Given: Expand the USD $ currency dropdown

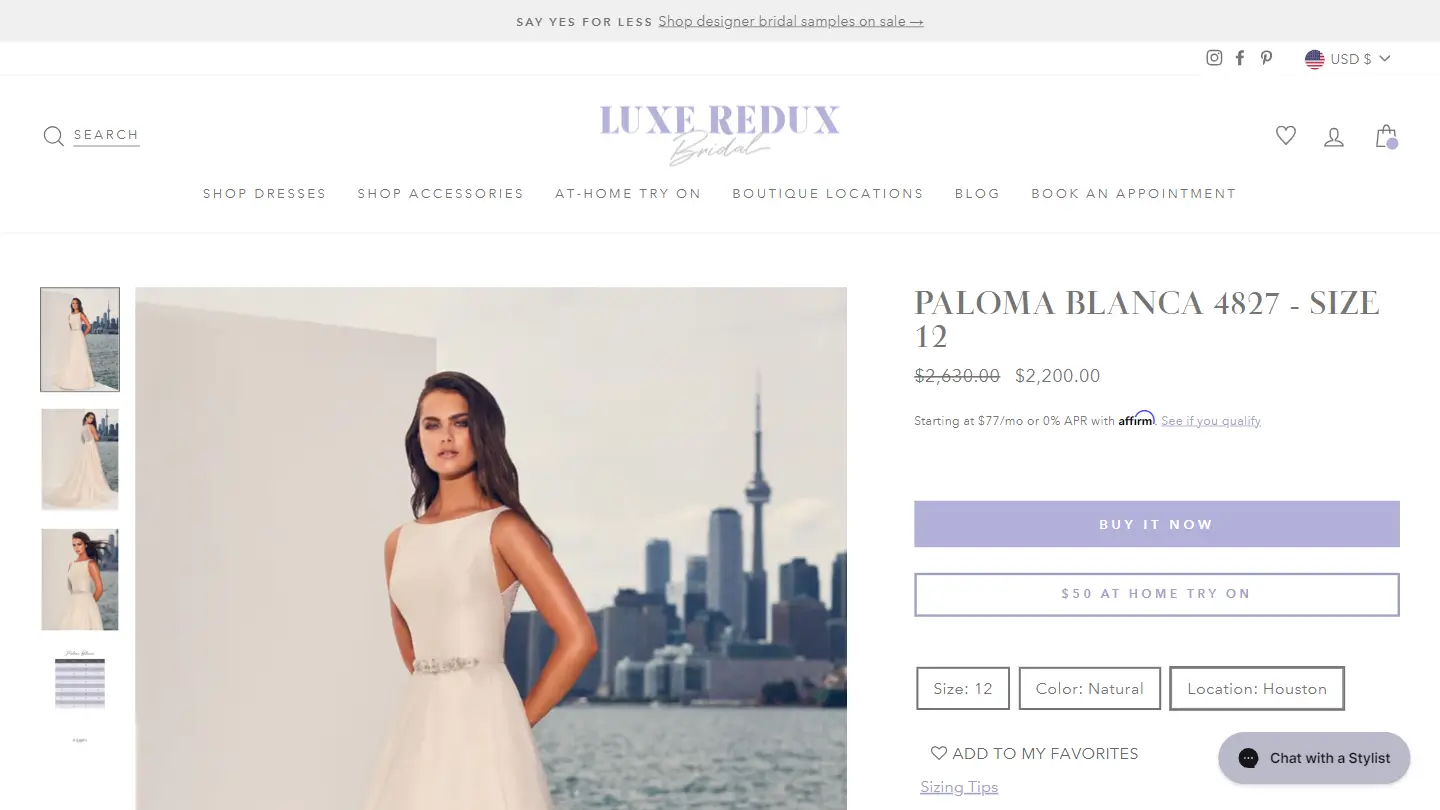Looking at the screenshot, I should click(x=1348, y=59).
